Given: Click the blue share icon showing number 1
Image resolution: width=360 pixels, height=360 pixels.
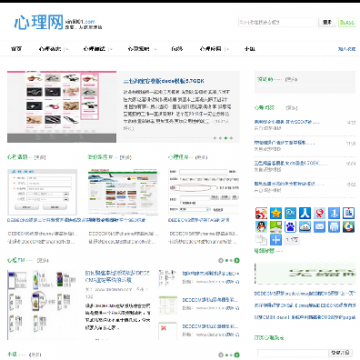Looking at the screenshot, I should point(334,213).
